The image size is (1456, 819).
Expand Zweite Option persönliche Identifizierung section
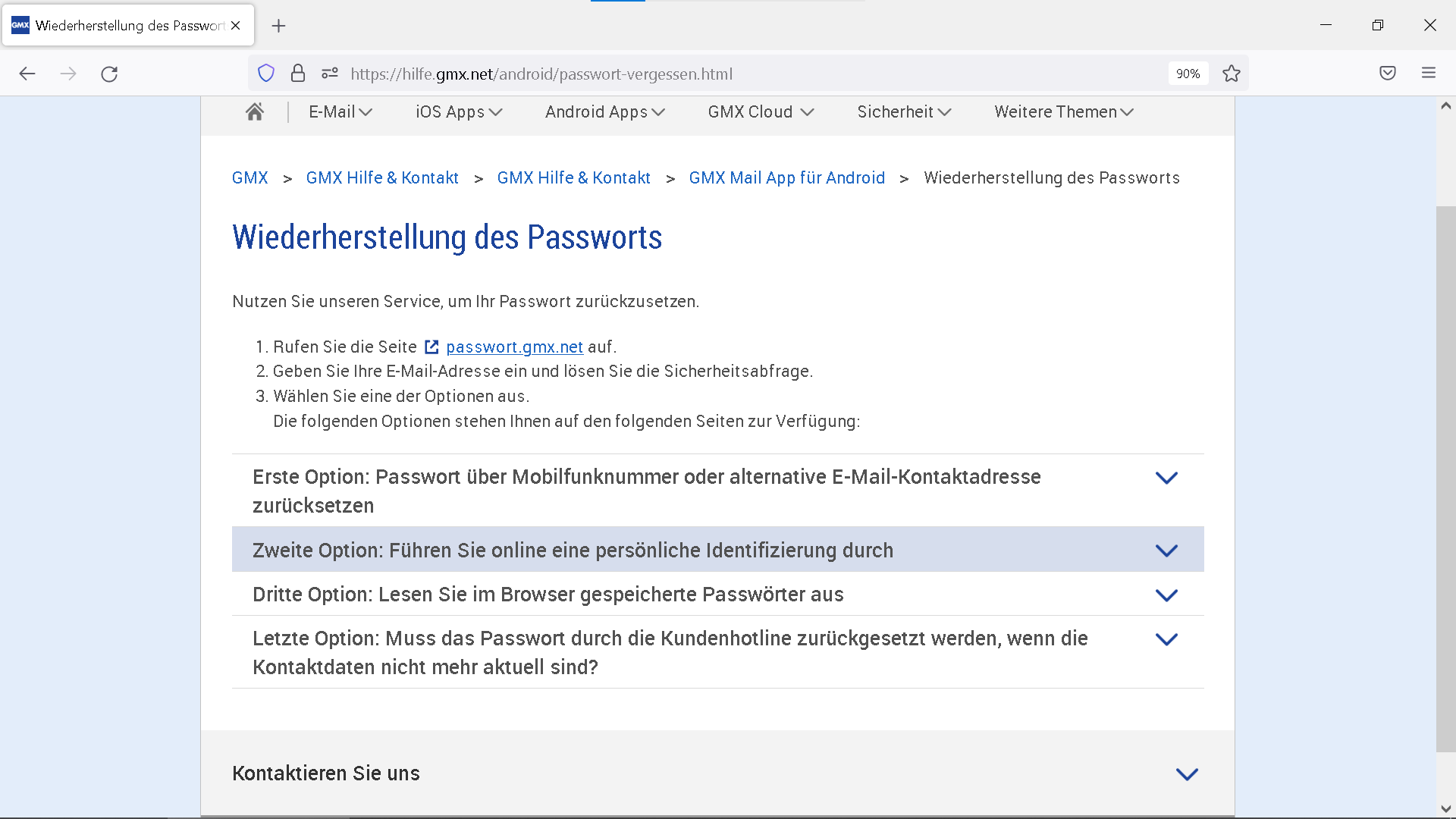click(1166, 551)
